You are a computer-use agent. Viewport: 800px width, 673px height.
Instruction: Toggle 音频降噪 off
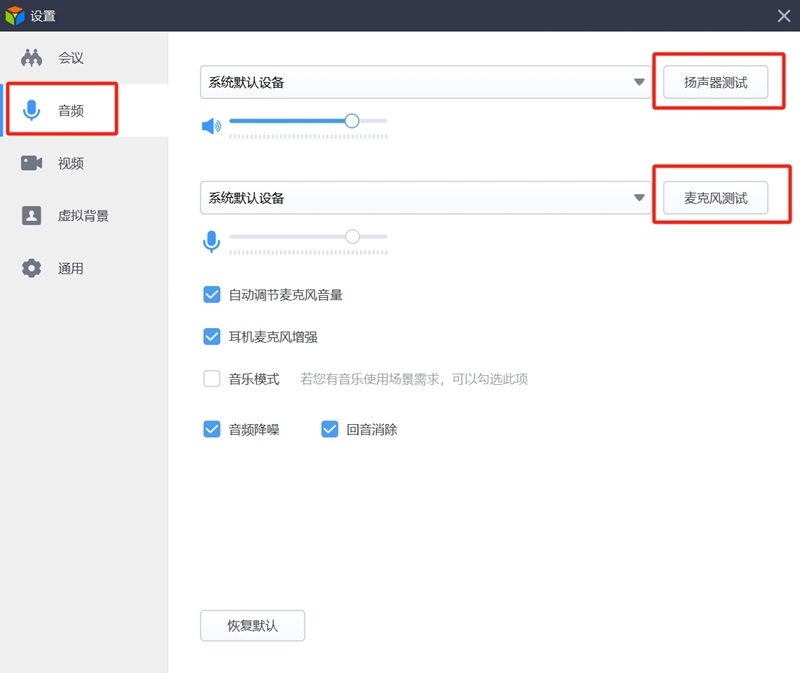(211, 428)
